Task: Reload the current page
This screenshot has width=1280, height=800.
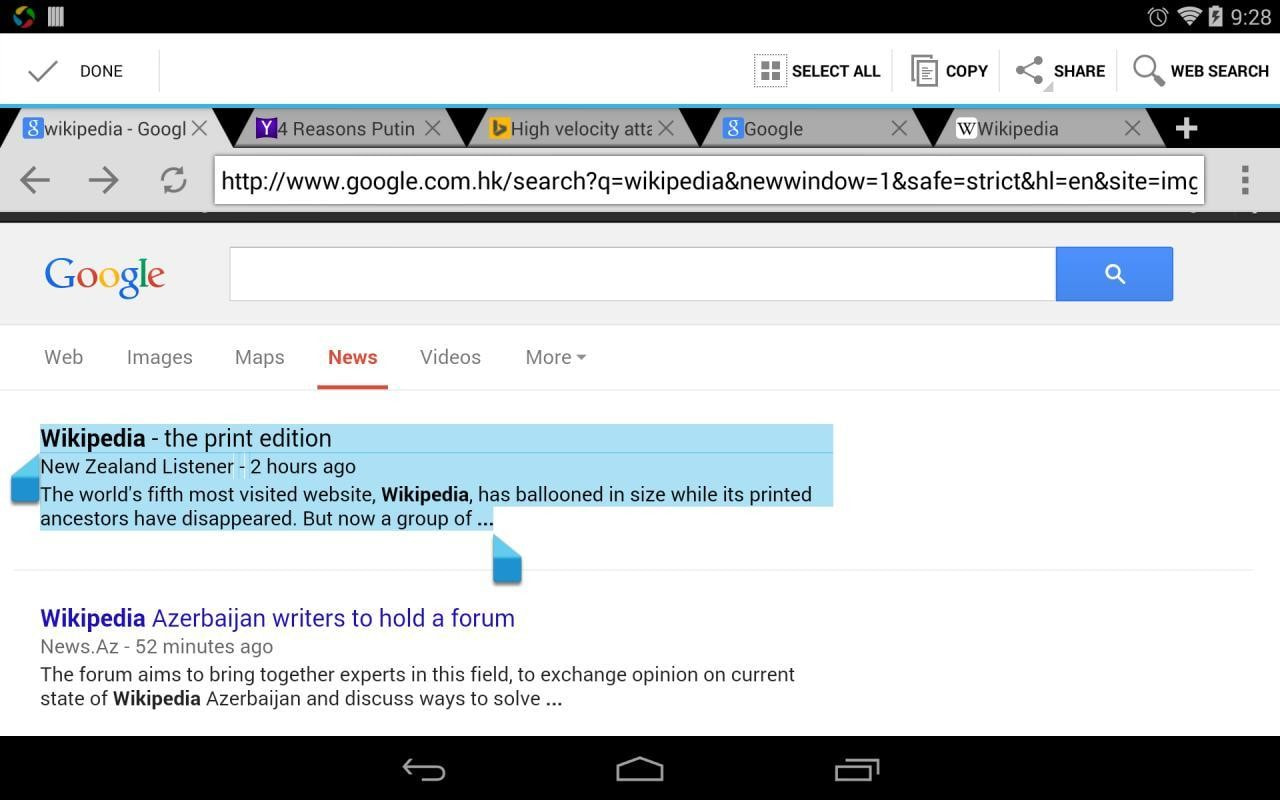Action: (173, 180)
